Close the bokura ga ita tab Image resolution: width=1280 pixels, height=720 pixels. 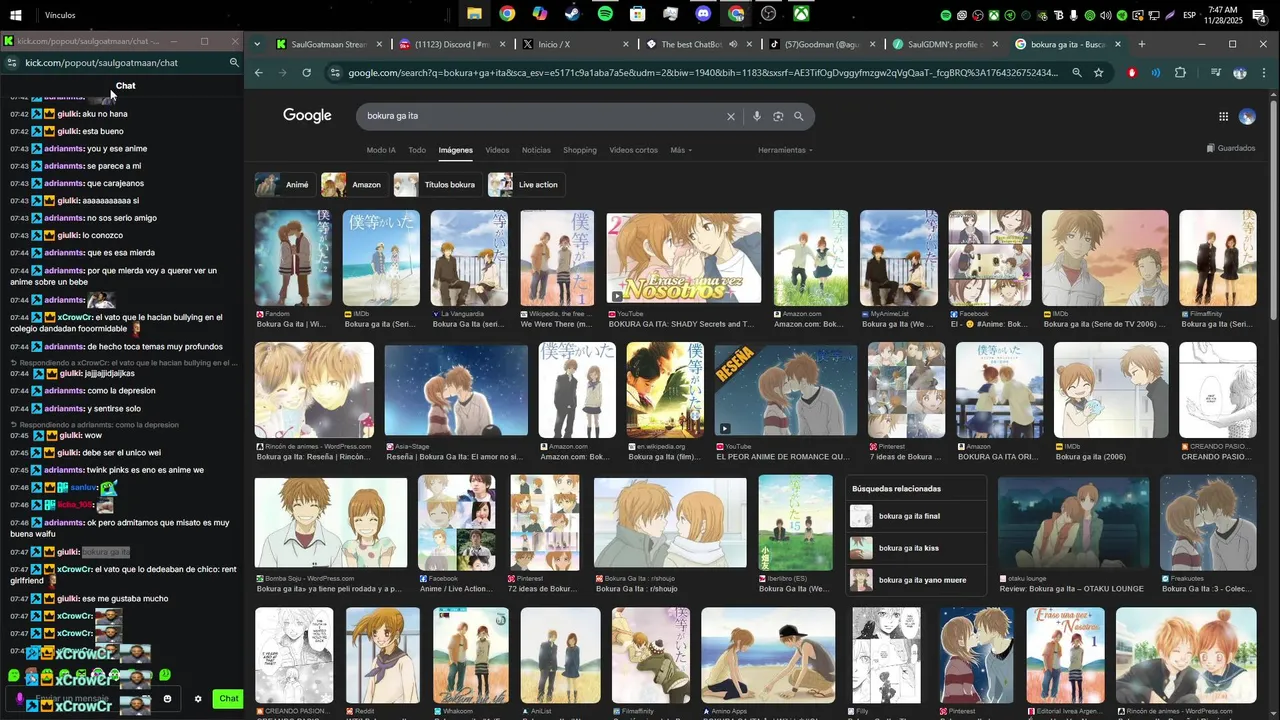click(1118, 44)
